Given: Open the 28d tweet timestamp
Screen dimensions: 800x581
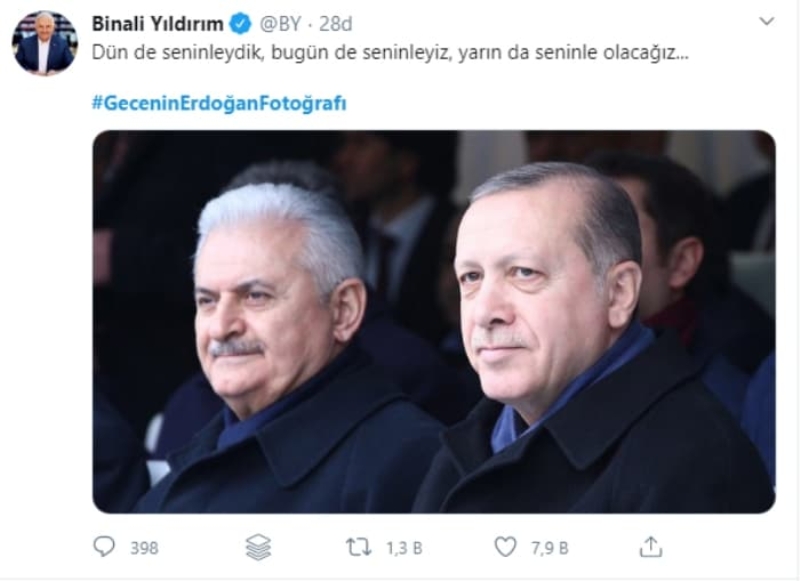Looking at the screenshot, I should click(335, 24).
